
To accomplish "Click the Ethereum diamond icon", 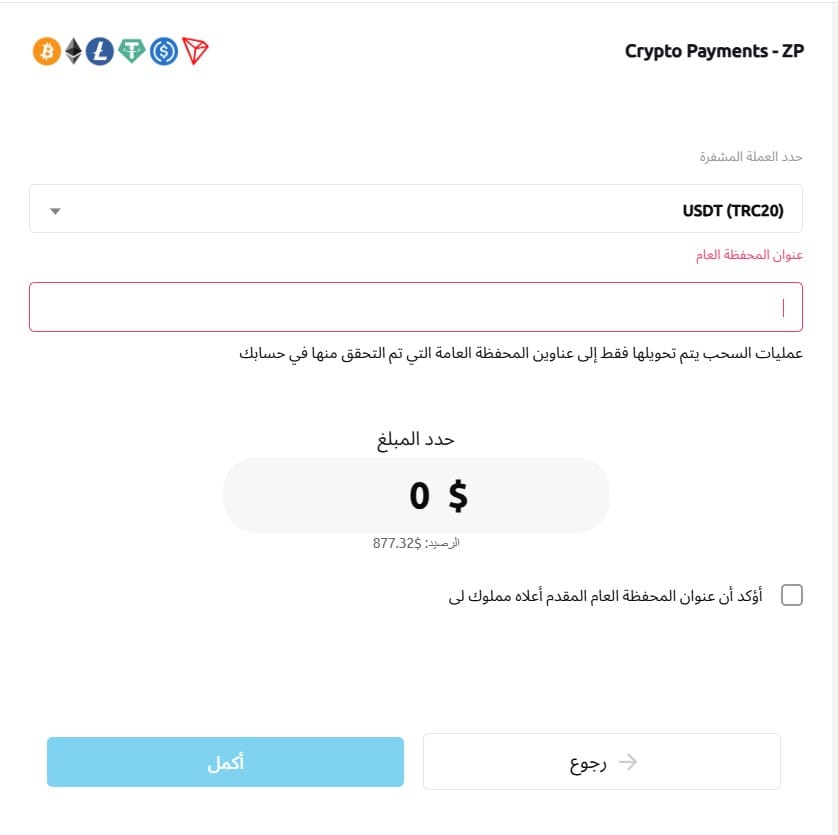I will tap(74, 51).
